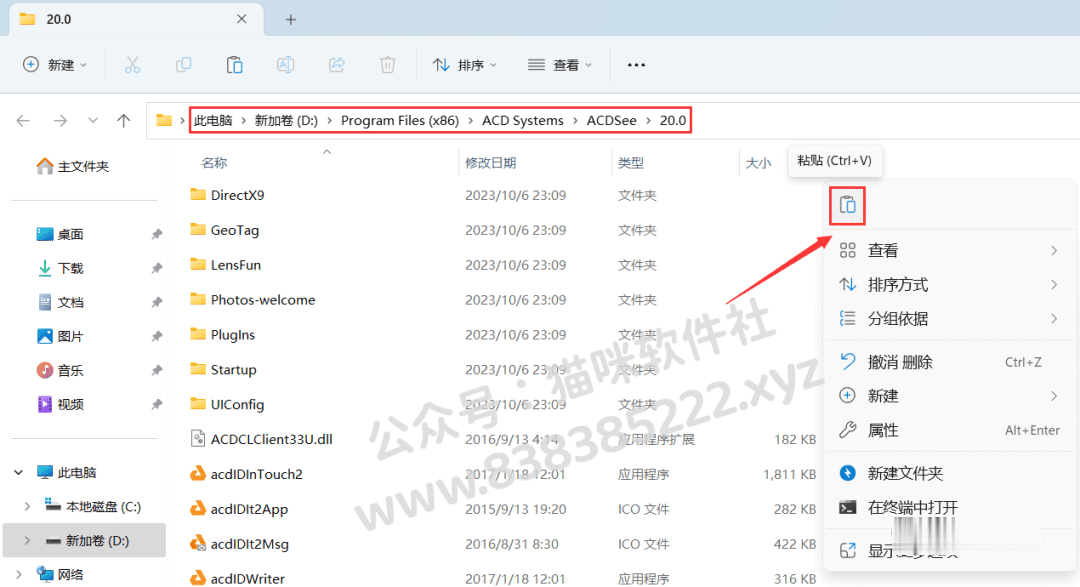Open recent locations dropdown chevron

point(92,121)
